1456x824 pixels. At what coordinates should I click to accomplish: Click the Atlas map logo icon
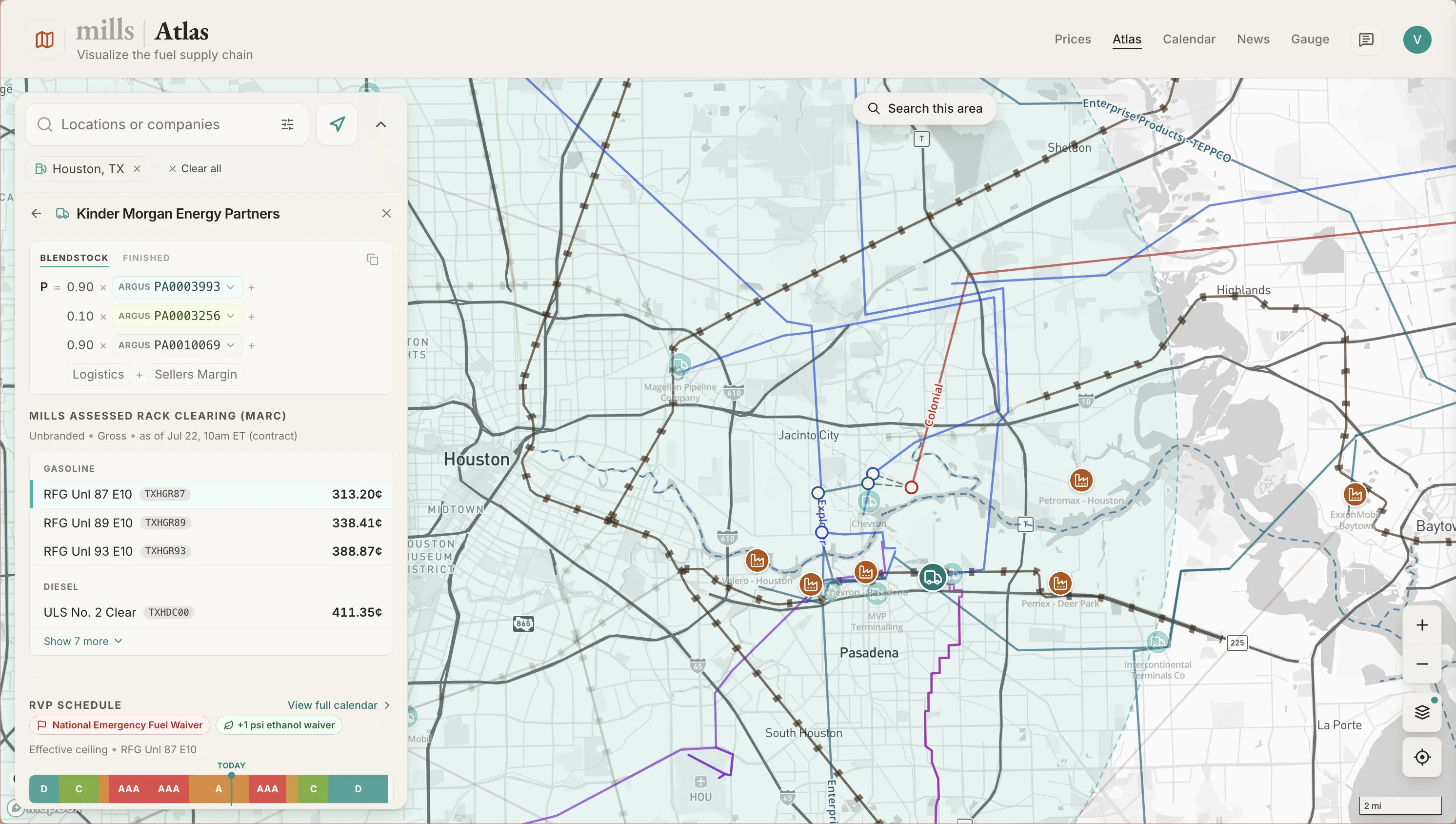tap(45, 40)
